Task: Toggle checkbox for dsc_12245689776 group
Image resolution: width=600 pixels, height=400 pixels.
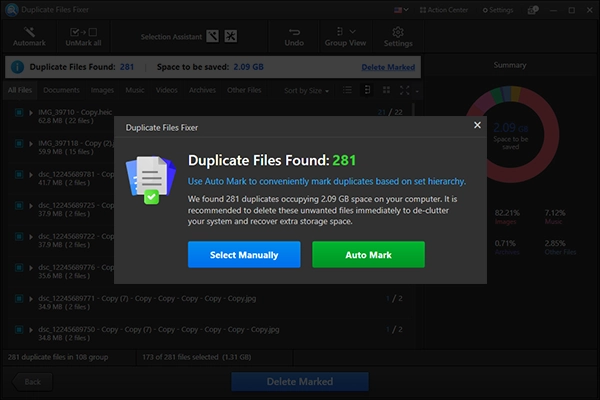Action: (19, 268)
